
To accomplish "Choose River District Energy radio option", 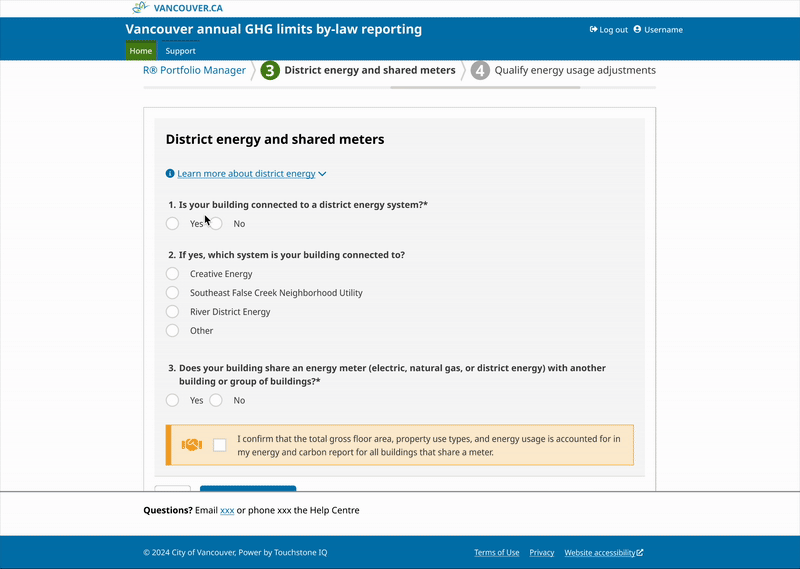I will click(172, 311).
